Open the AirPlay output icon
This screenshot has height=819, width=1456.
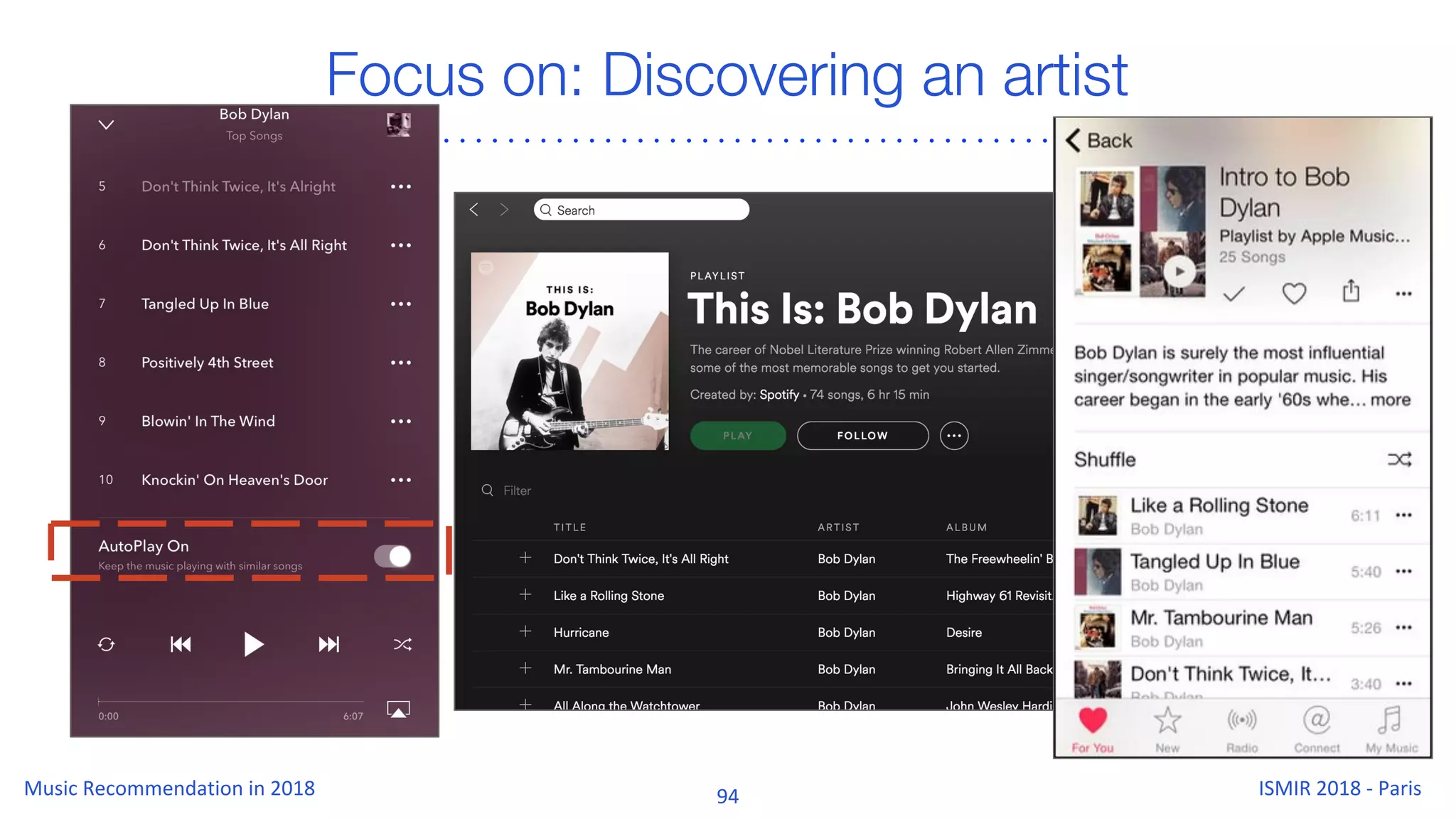click(398, 710)
